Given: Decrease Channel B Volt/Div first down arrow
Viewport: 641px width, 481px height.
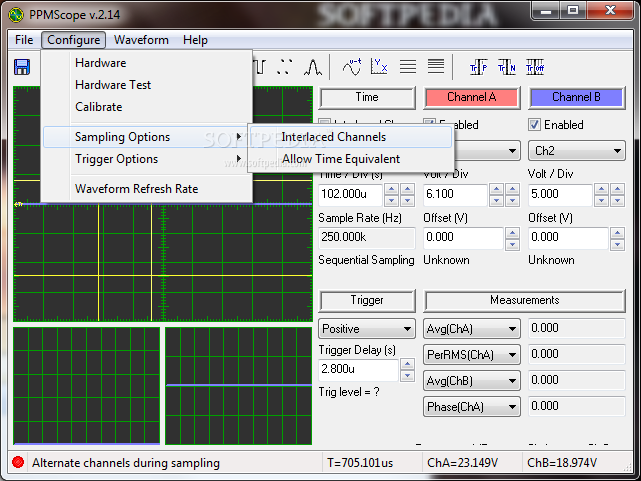Looking at the screenshot, I should (601, 200).
